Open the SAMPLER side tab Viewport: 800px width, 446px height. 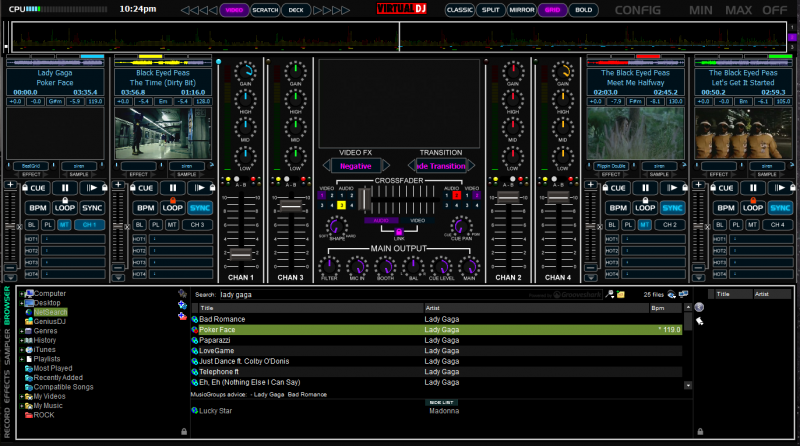pos(7,347)
